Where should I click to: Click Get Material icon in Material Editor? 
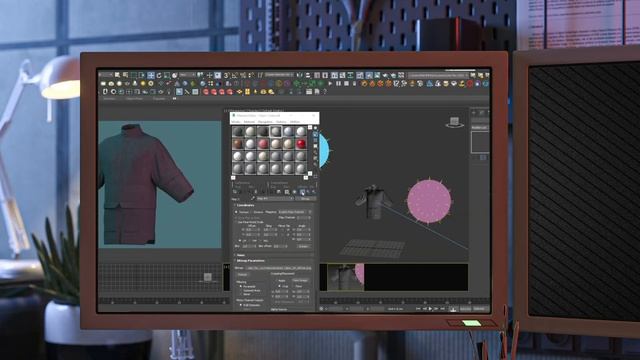click(x=235, y=192)
